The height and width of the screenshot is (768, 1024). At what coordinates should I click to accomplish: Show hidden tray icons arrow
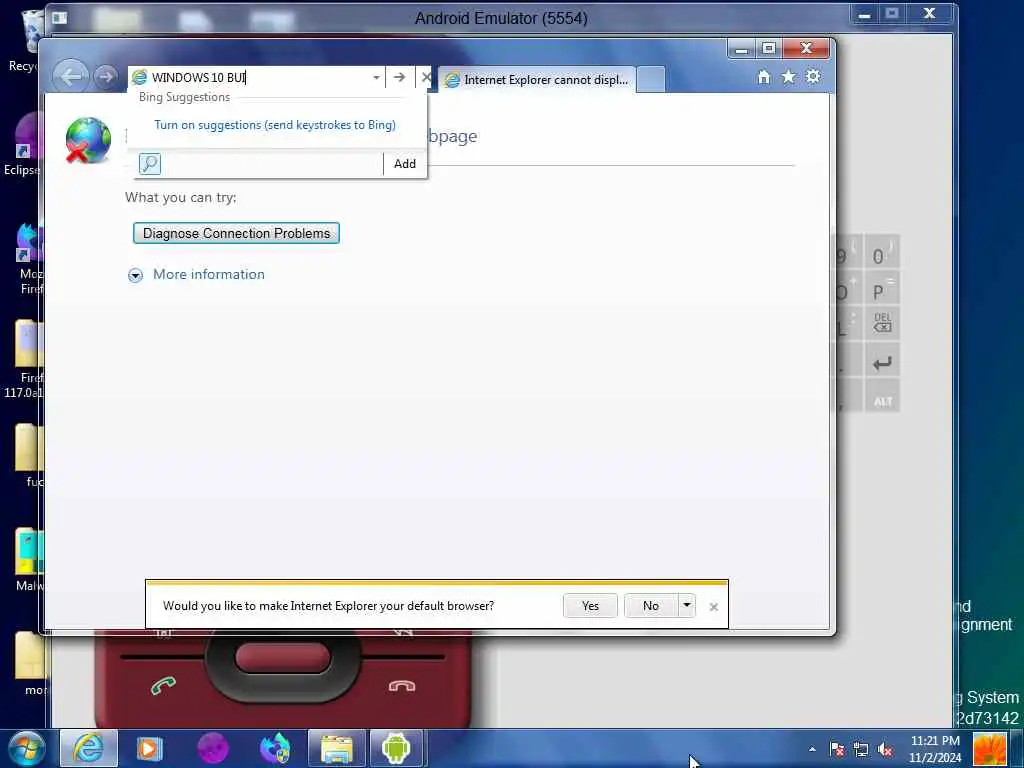tap(812, 749)
